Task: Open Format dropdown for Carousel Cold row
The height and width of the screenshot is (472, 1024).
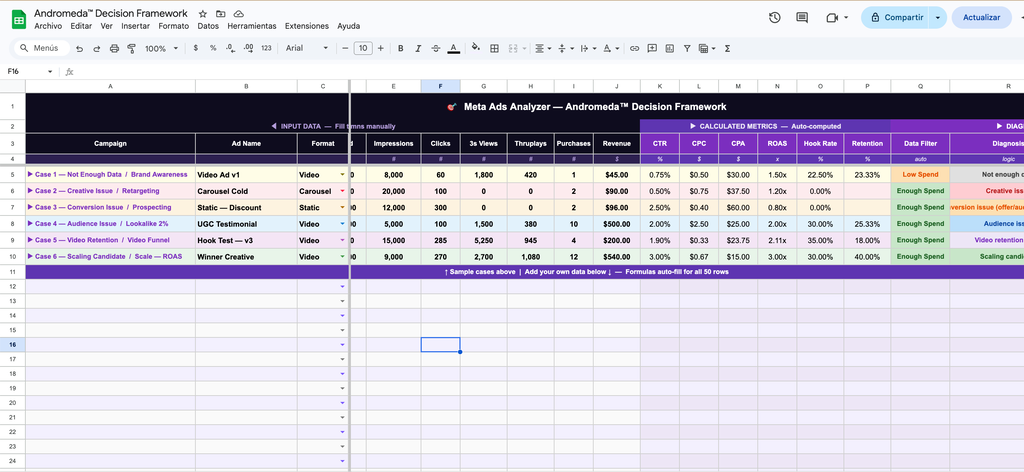Action: tap(342, 191)
